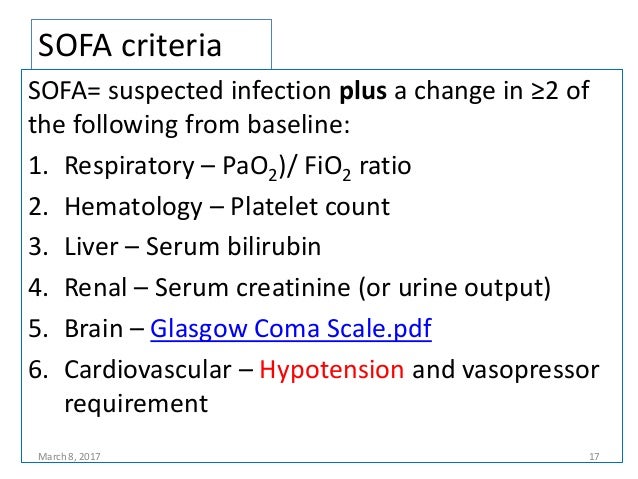Select the SOFA criteria title box
The height and width of the screenshot is (479, 638).
pos(151,44)
